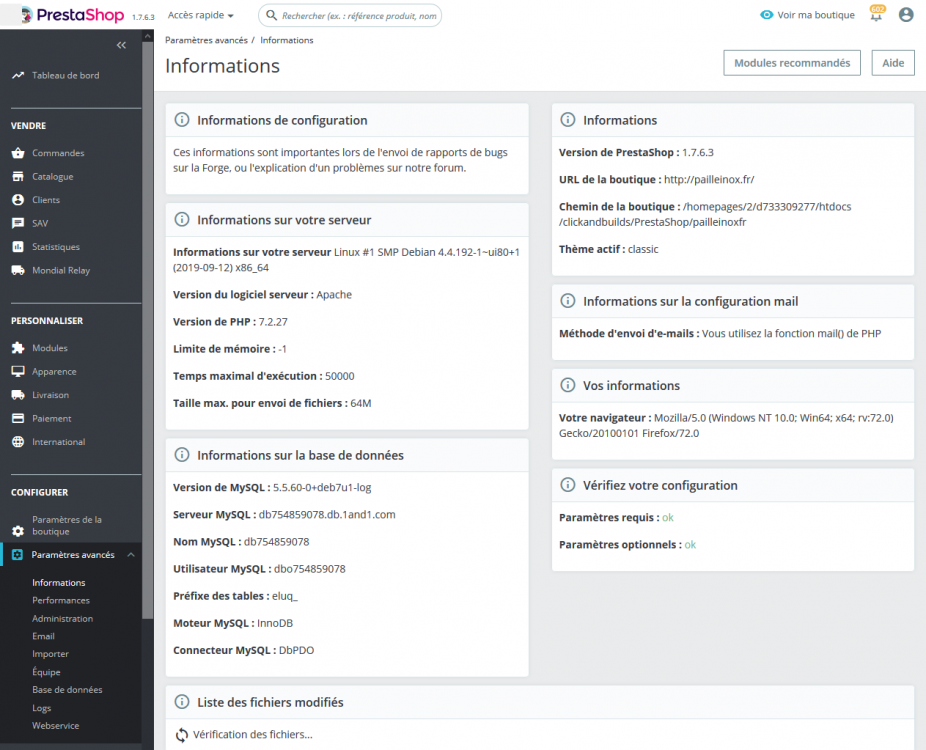Select Email submenu item
The height and width of the screenshot is (750, 926).
click(x=43, y=636)
